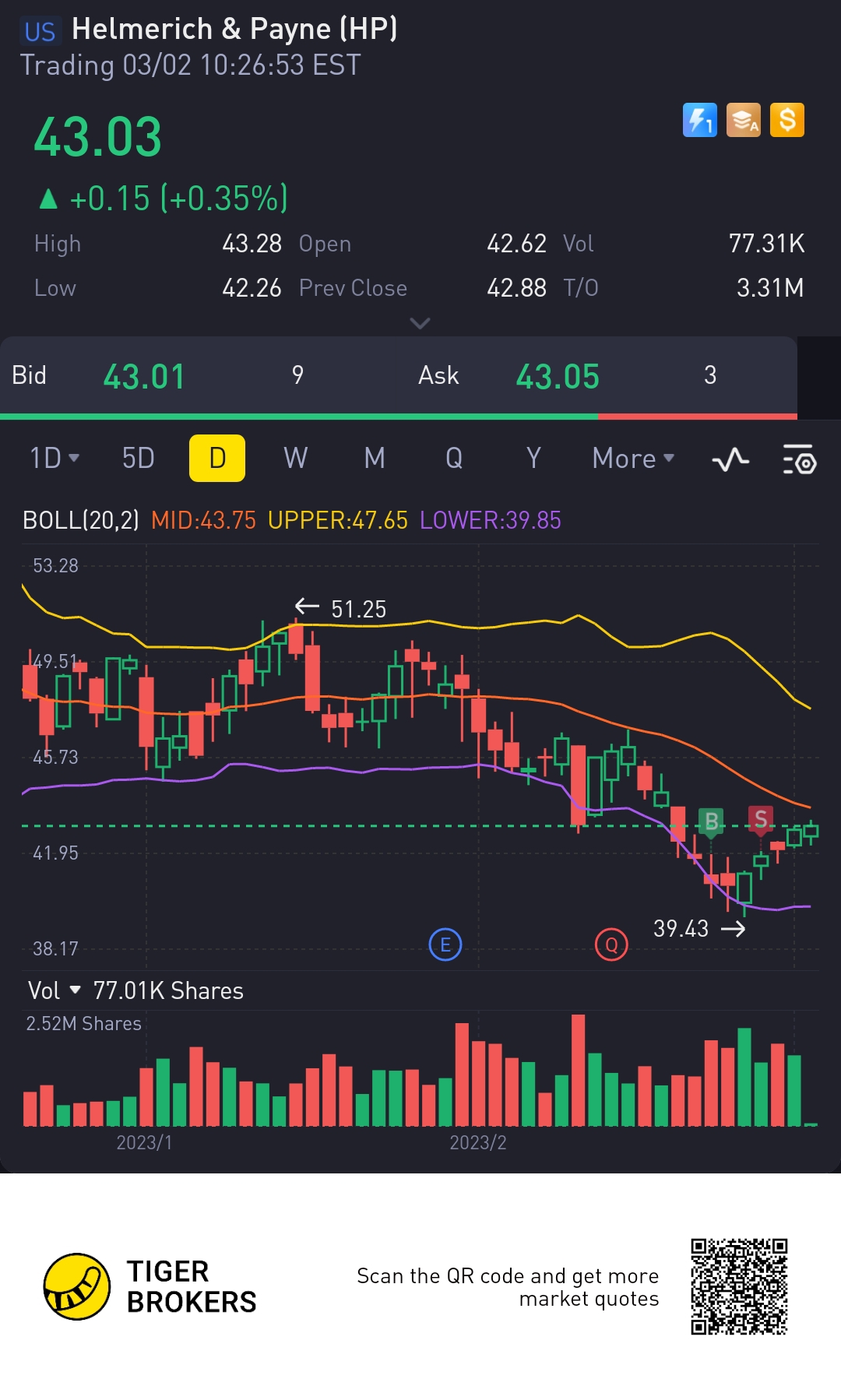Switch to Q quarterly chart
The width and height of the screenshot is (841, 1400).
coord(454,458)
